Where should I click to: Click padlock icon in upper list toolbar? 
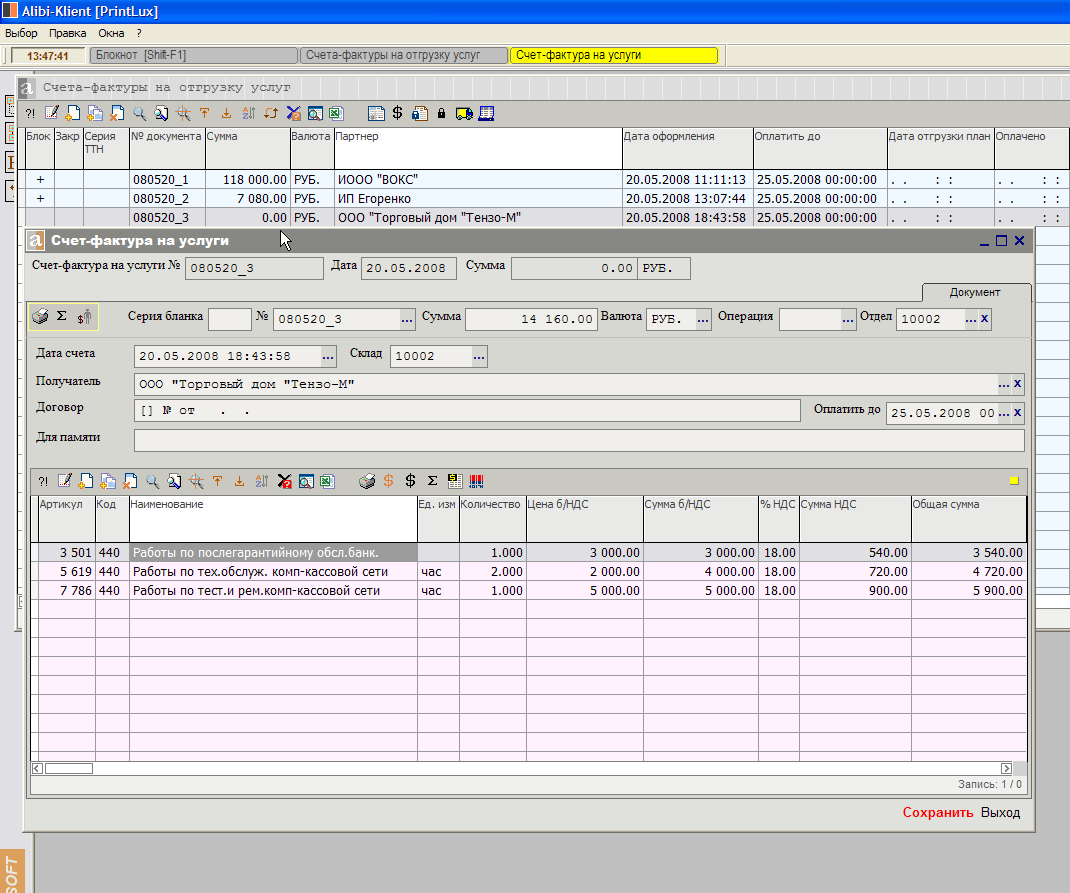click(x=442, y=113)
